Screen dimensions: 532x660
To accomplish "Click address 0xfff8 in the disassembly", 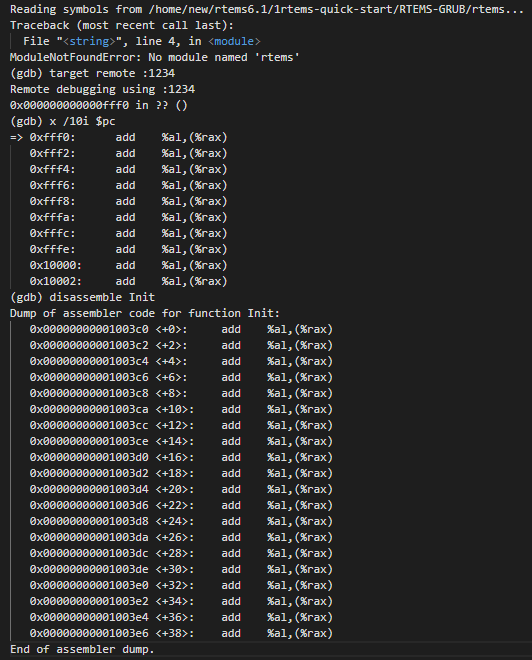I will click(52, 201).
